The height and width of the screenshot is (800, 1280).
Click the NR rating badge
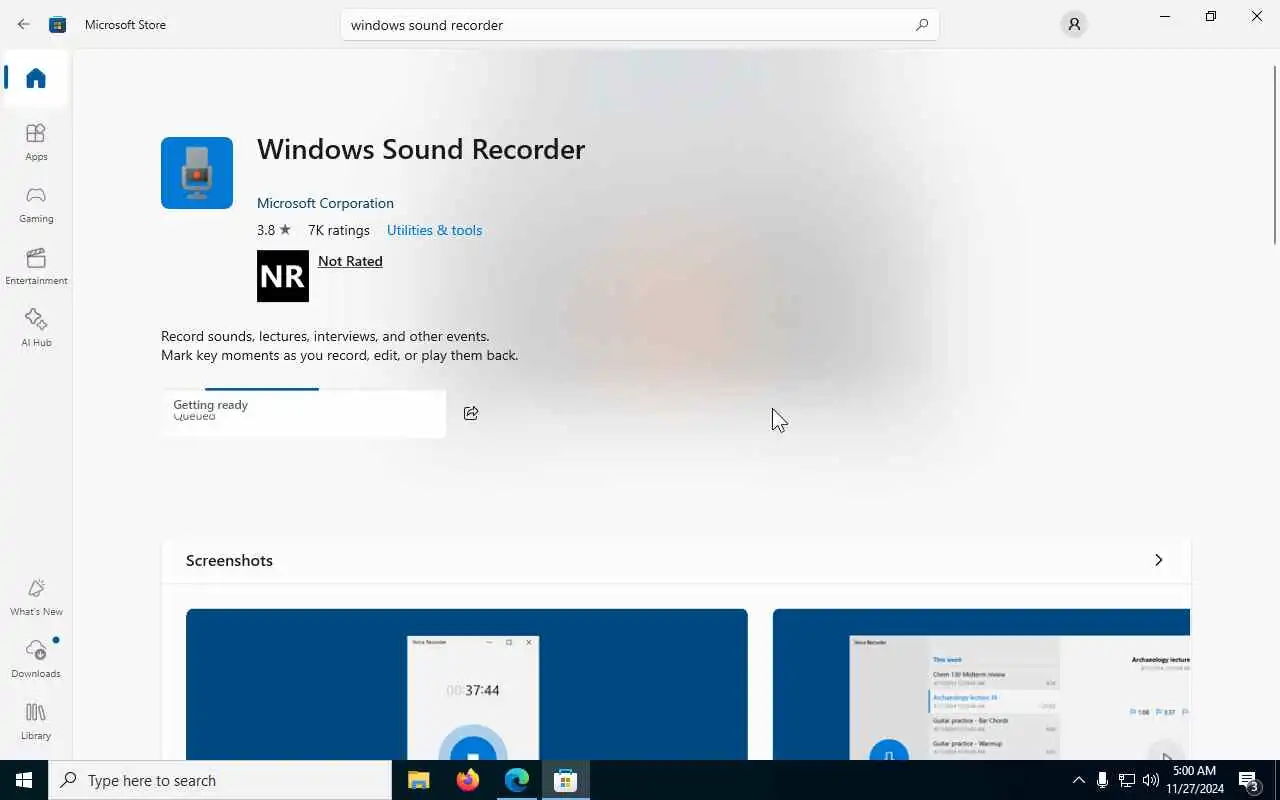283,276
